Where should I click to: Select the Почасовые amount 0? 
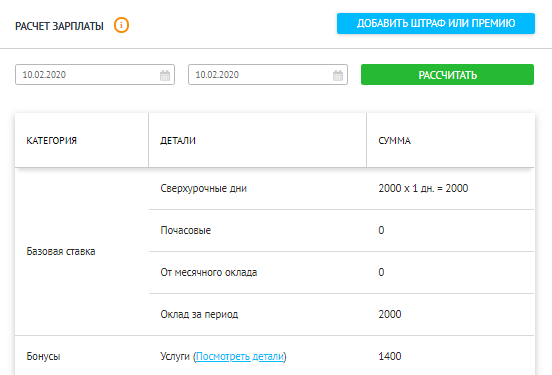coord(381,230)
